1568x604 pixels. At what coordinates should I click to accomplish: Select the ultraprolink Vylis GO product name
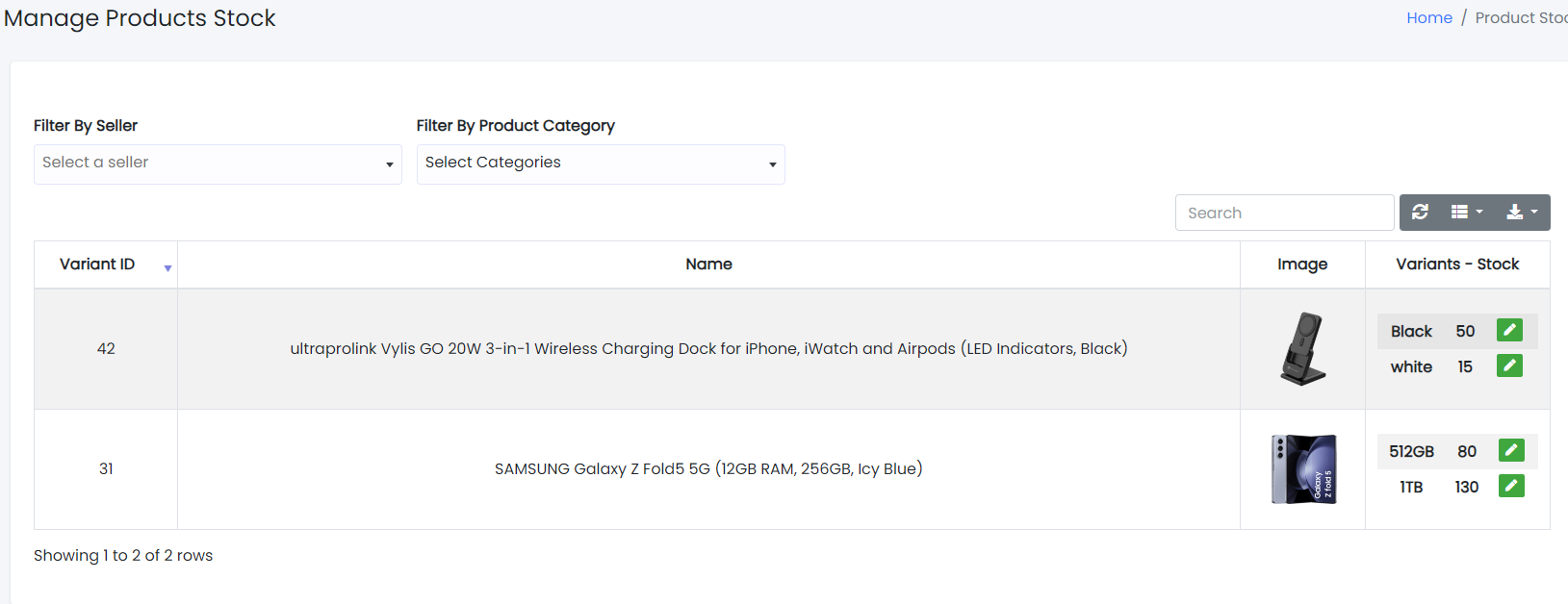coord(708,348)
